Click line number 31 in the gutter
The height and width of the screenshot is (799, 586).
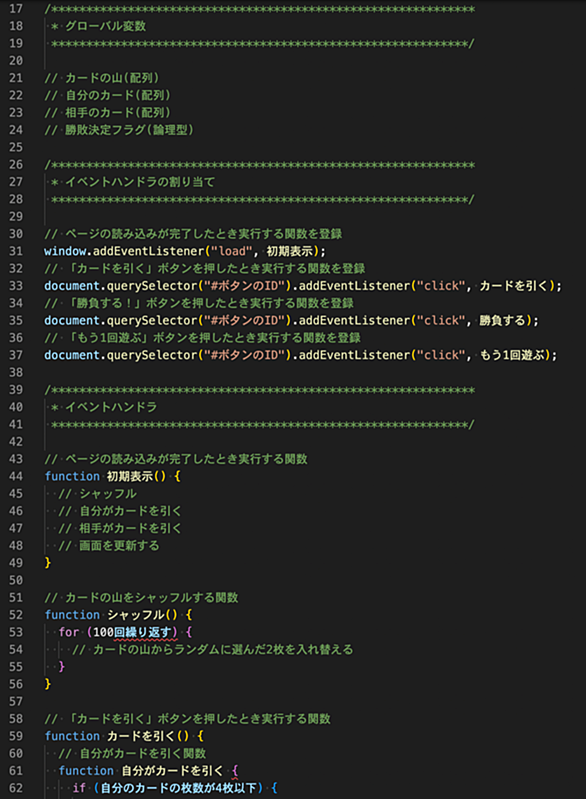(x=16, y=251)
